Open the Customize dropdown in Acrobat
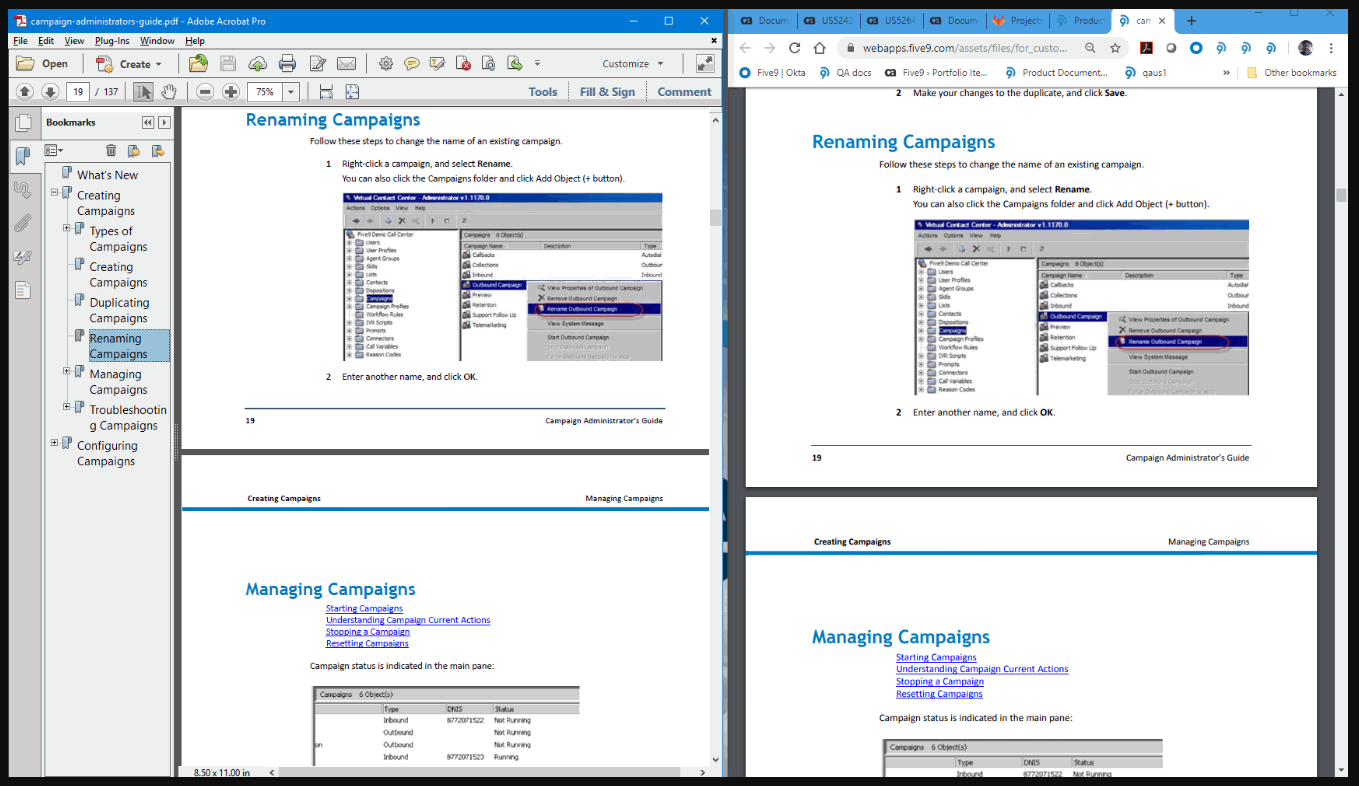This screenshot has height=786, width=1359. (633, 64)
